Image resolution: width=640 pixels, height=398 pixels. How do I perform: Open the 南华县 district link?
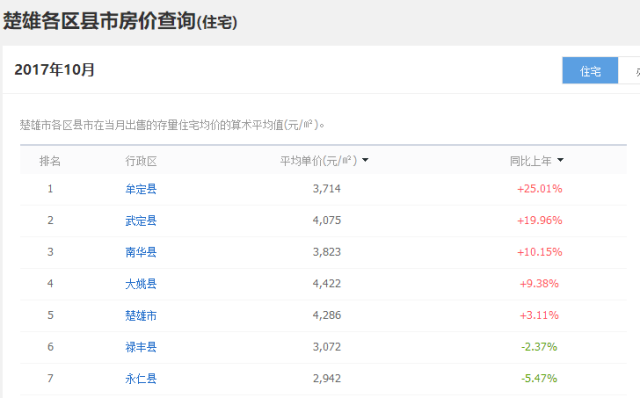141,252
